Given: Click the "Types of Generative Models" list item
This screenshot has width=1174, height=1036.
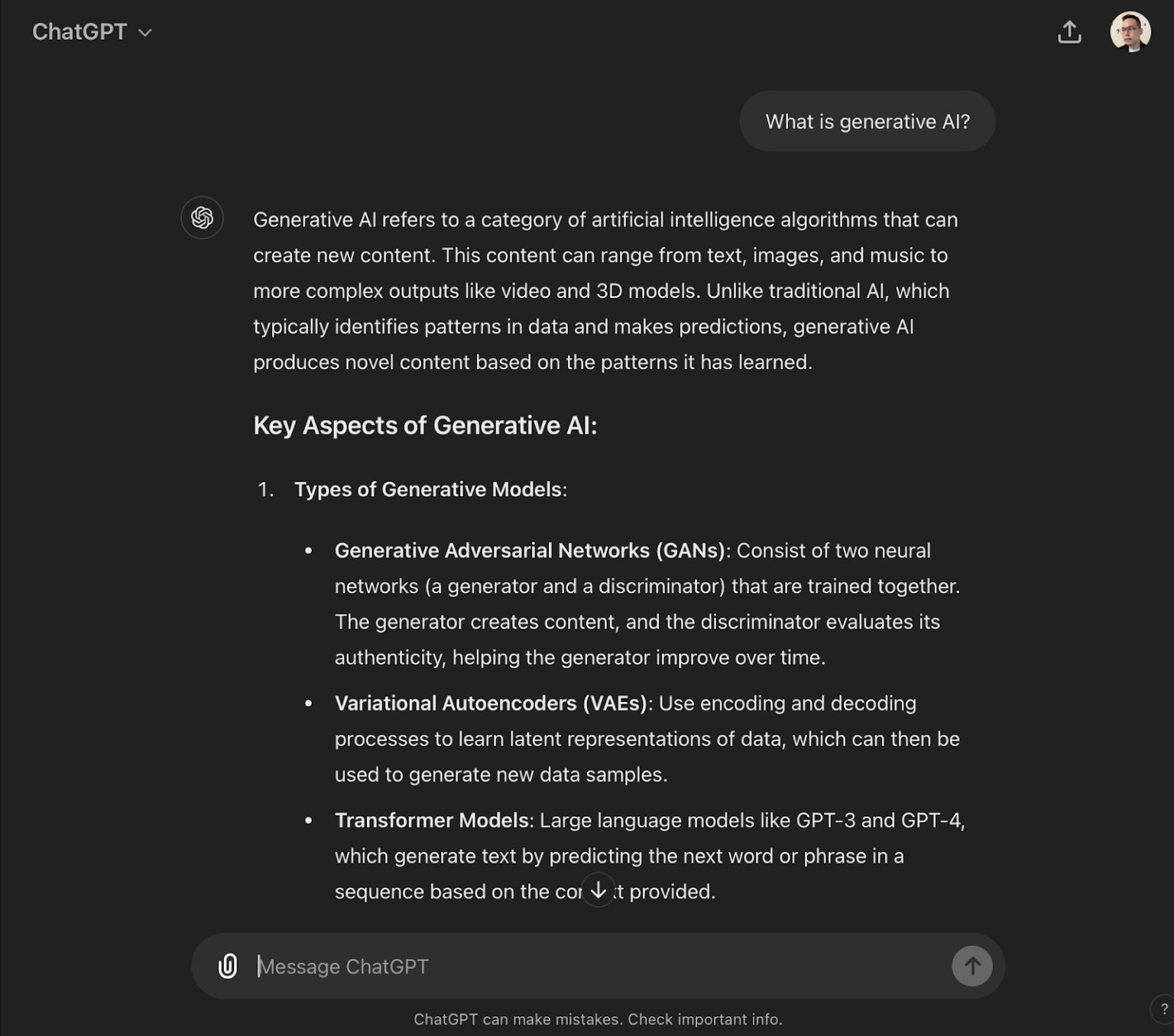Looking at the screenshot, I should pos(430,489).
